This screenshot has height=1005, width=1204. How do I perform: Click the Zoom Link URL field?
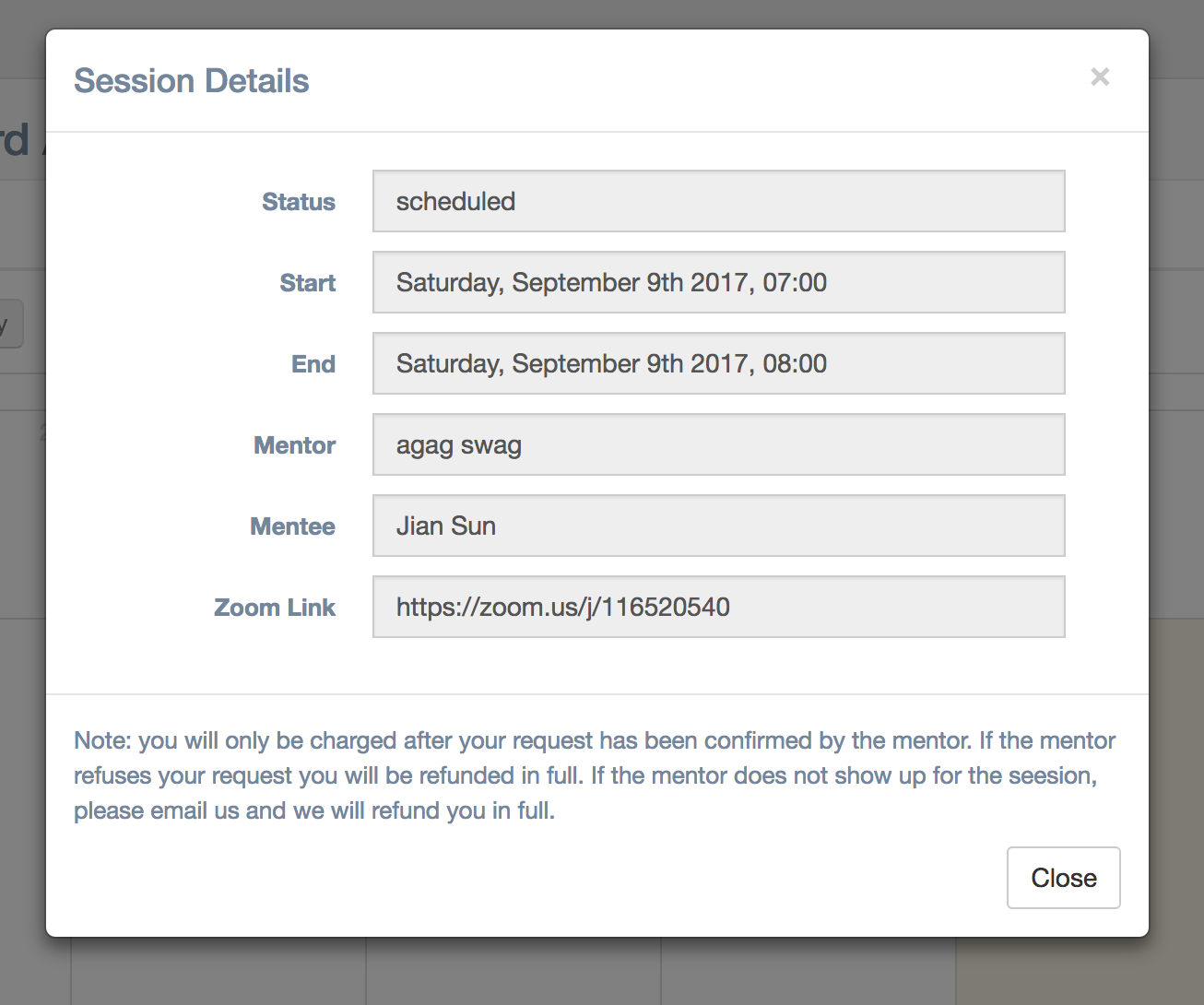point(718,607)
